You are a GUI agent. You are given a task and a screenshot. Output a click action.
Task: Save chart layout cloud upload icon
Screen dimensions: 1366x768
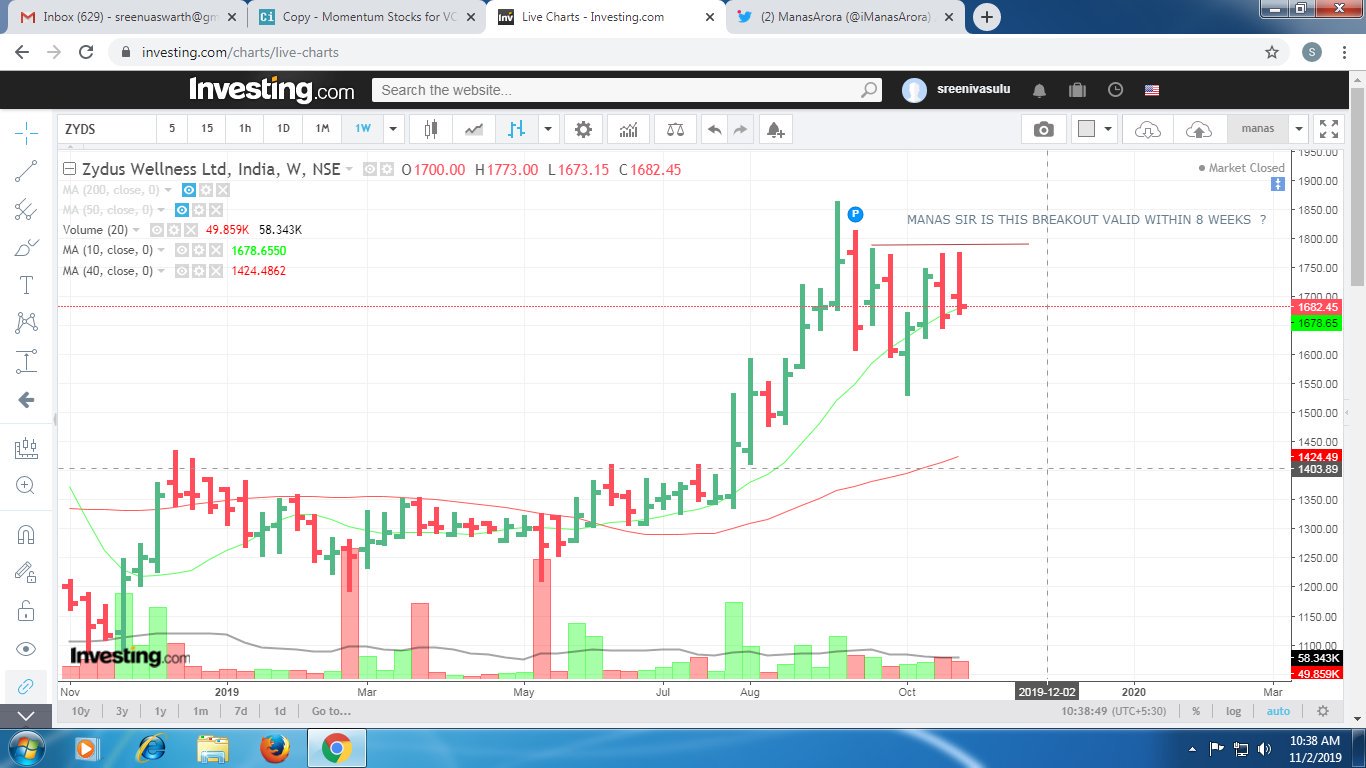(x=1198, y=129)
